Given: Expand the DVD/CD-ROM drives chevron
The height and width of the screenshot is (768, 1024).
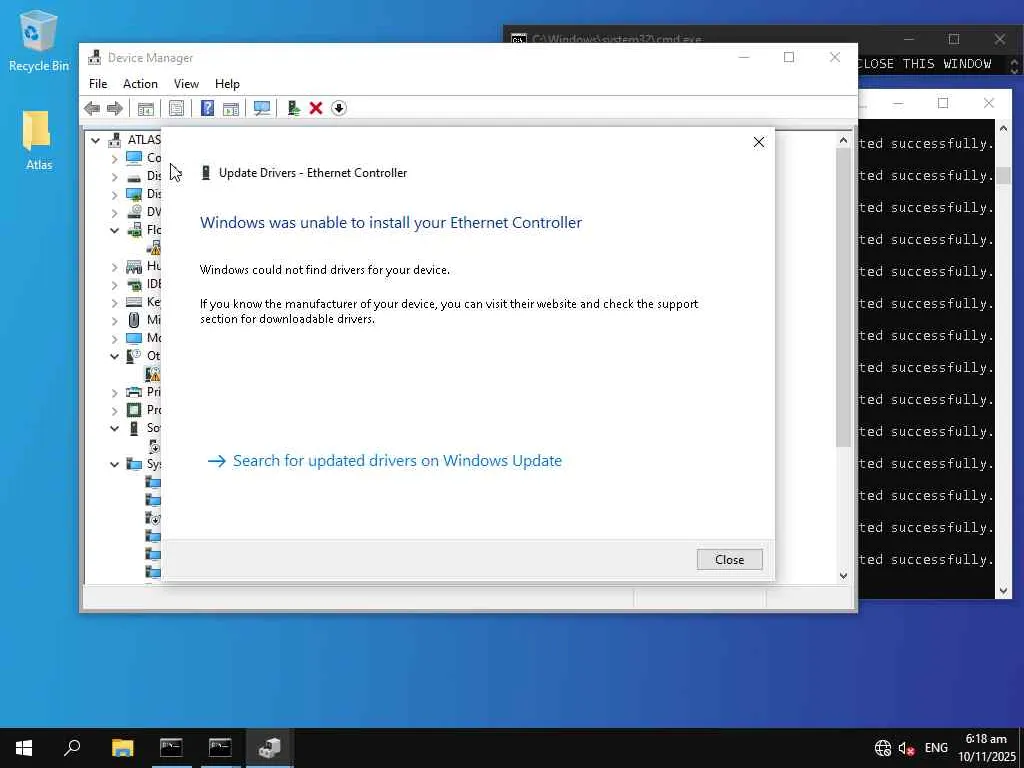Looking at the screenshot, I should pyautogui.click(x=114, y=213).
